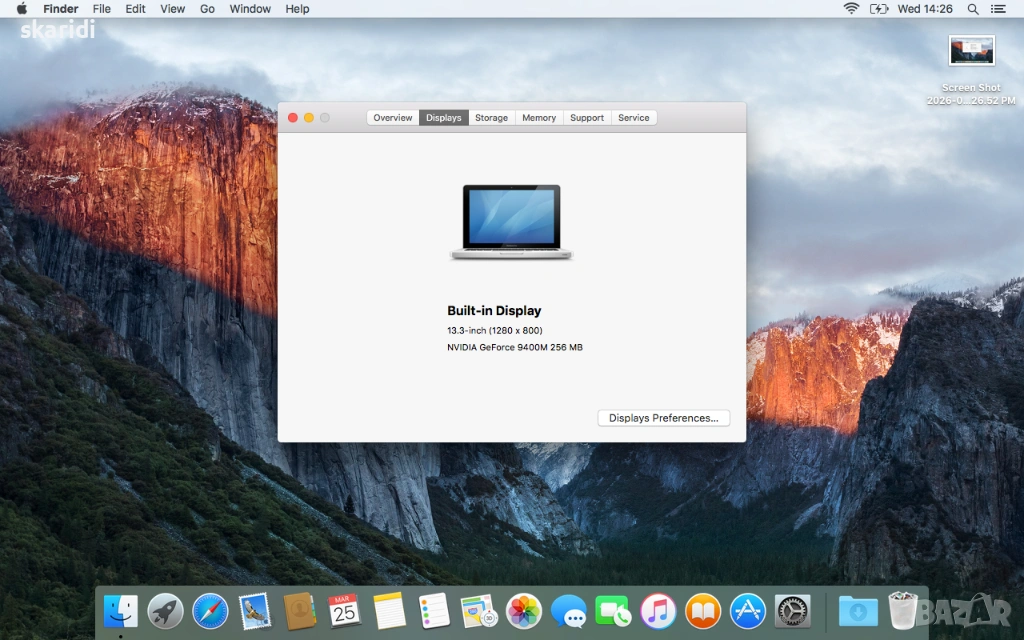The height and width of the screenshot is (640, 1024).
Task: Open the App Store dock icon
Action: [748, 610]
